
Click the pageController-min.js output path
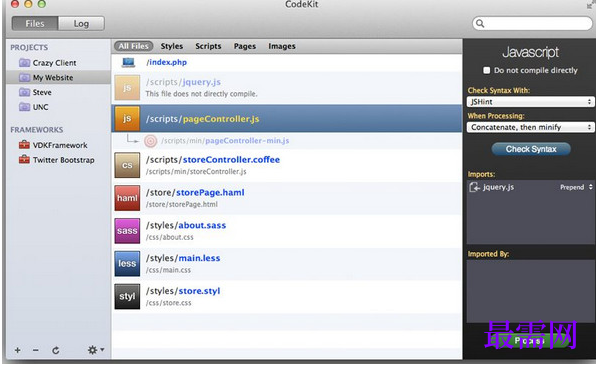[225, 141]
